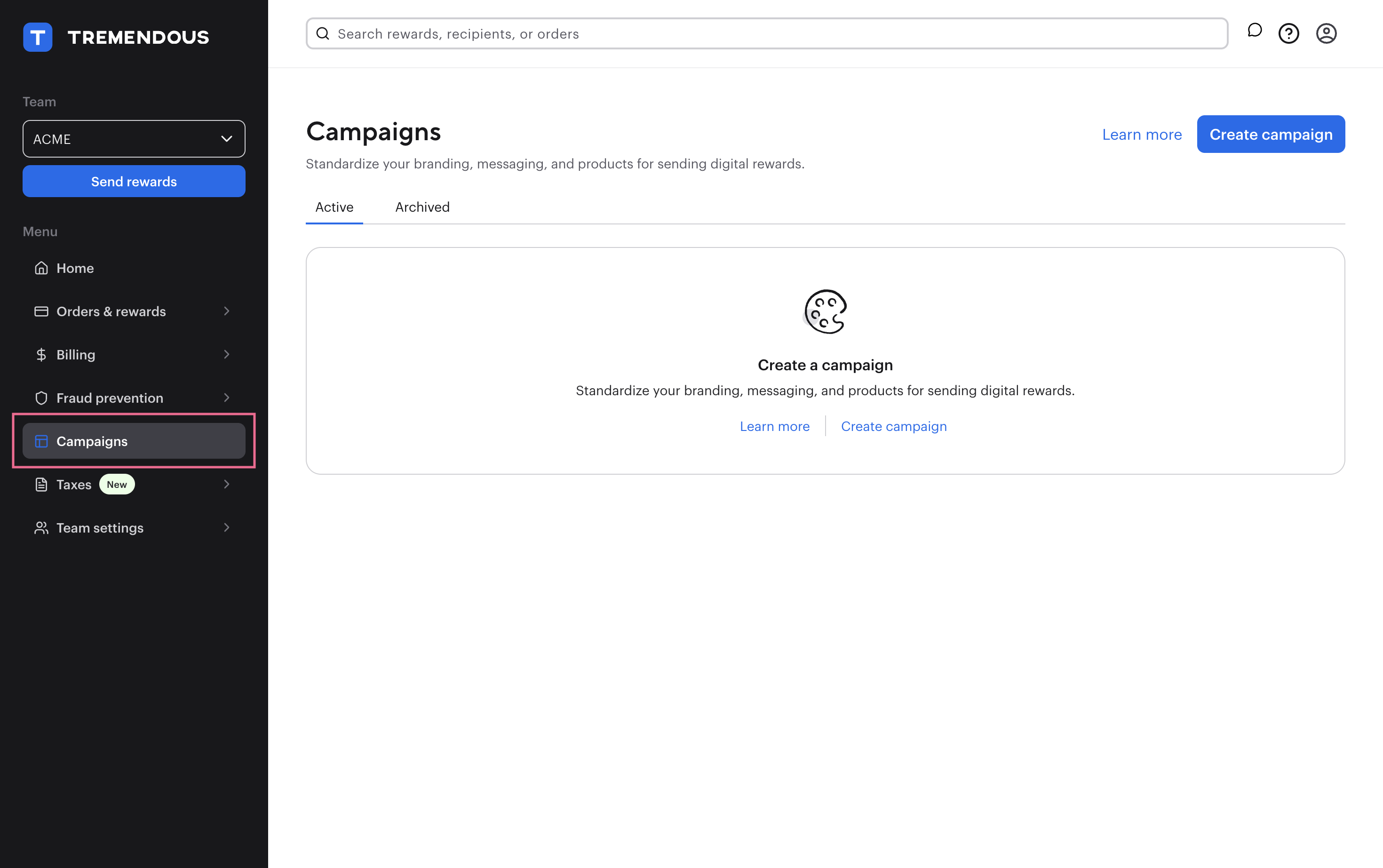Image resolution: width=1383 pixels, height=868 pixels.
Task: Click the Taxes document icon
Action: [41, 485]
